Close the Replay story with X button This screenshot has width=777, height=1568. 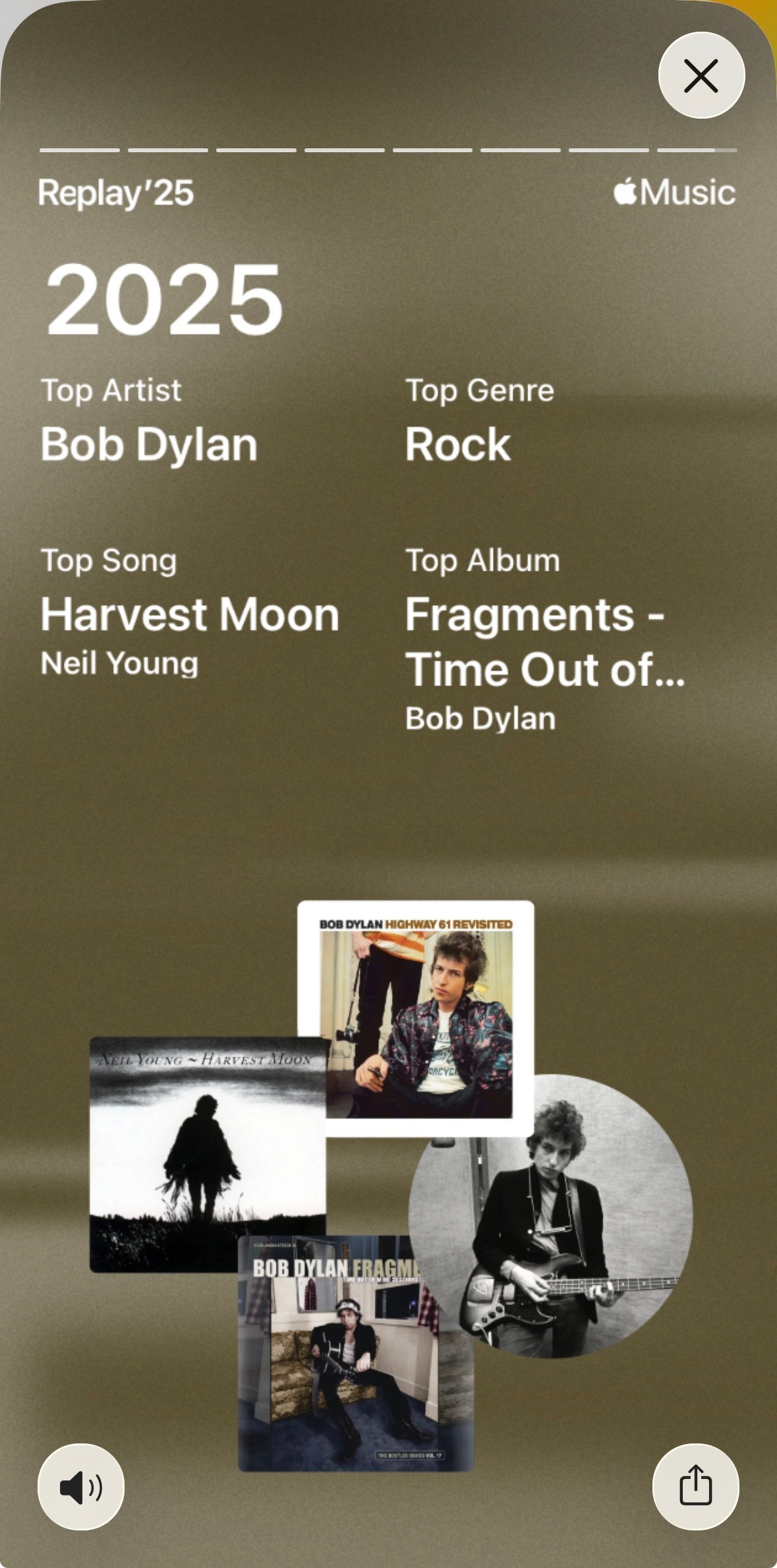[701, 75]
